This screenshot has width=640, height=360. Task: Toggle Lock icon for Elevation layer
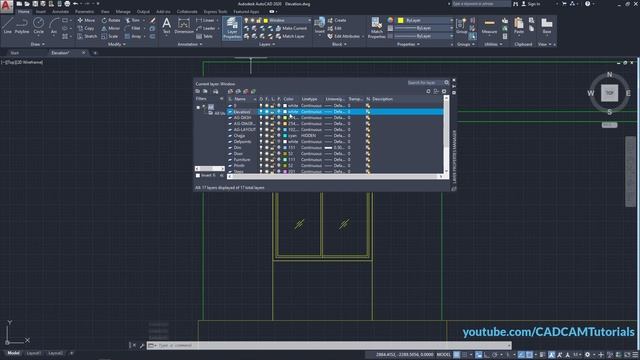273,112
